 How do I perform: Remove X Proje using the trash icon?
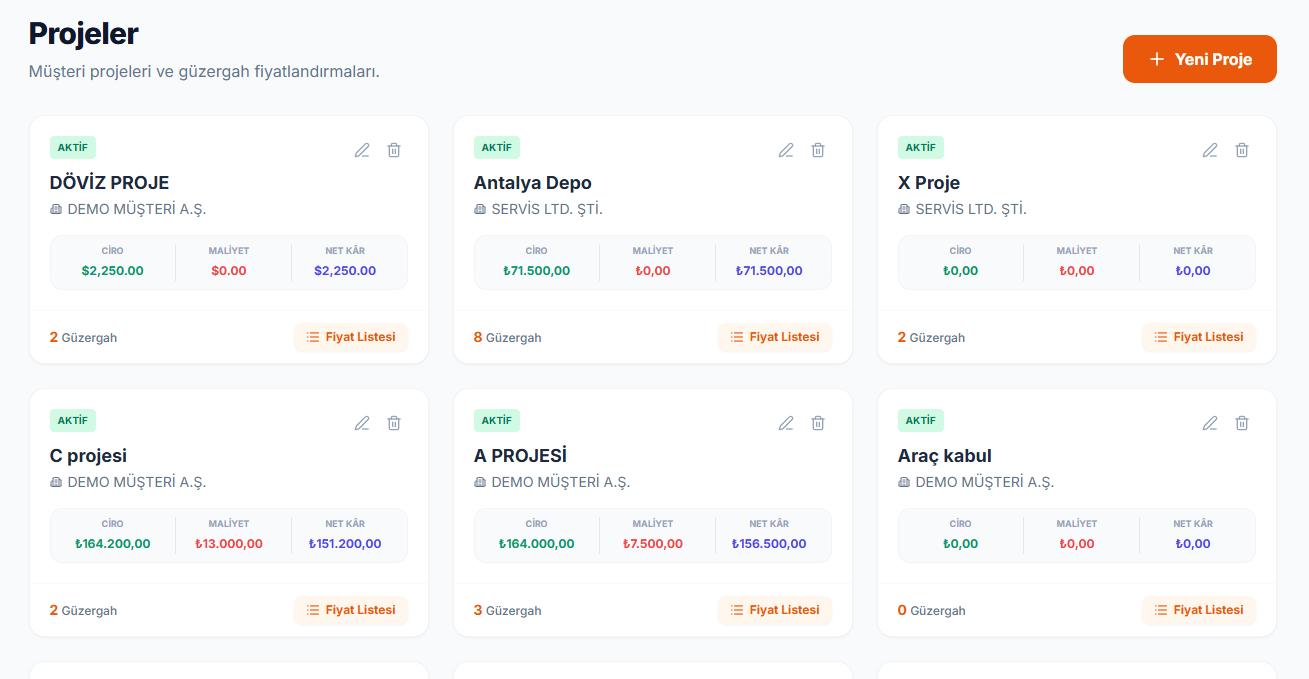[x=1242, y=150]
